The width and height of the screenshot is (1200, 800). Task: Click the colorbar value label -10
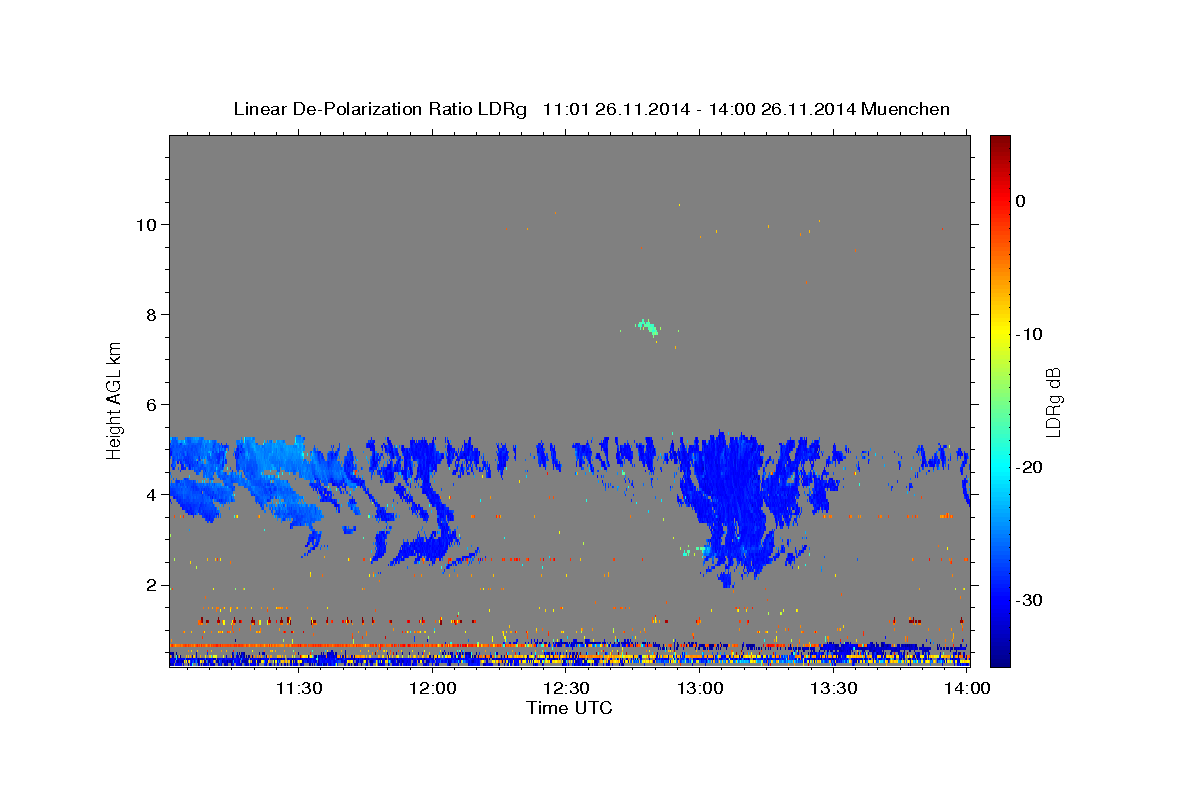[1029, 334]
